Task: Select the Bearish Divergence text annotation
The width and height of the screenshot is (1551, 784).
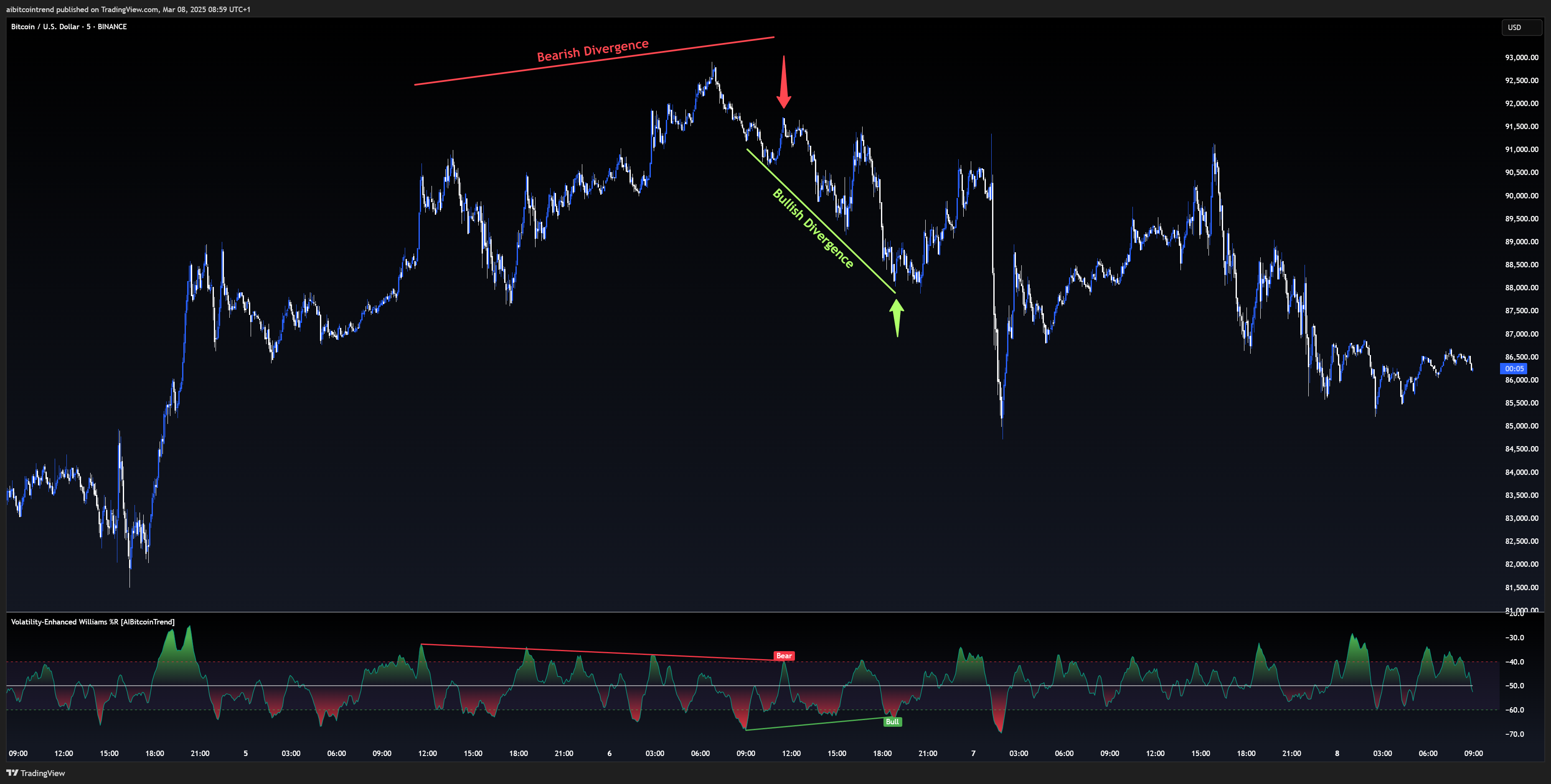Action: pos(592,51)
